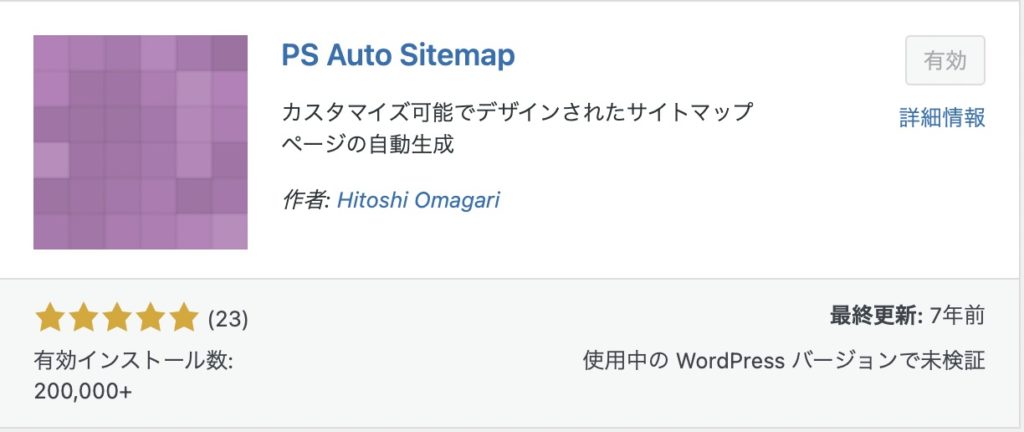Click the 7年前 update time
This screenshot has width=1024, height=432.
pyautogui.click(x=959, y=317)
